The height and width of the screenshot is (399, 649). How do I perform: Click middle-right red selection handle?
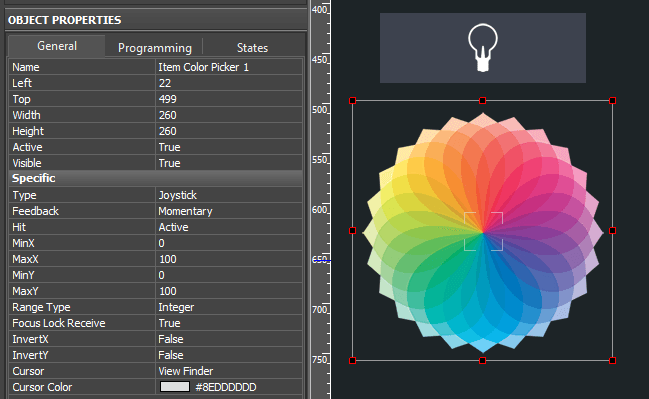(x=613, y=231)
